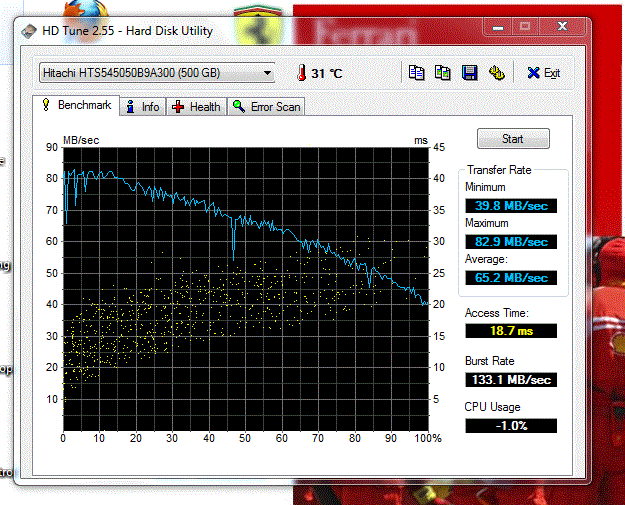This screenshot has height=505, width=625.
Task: Select the Burst Rate 133.1 MB/sec value
Action: 511,379
